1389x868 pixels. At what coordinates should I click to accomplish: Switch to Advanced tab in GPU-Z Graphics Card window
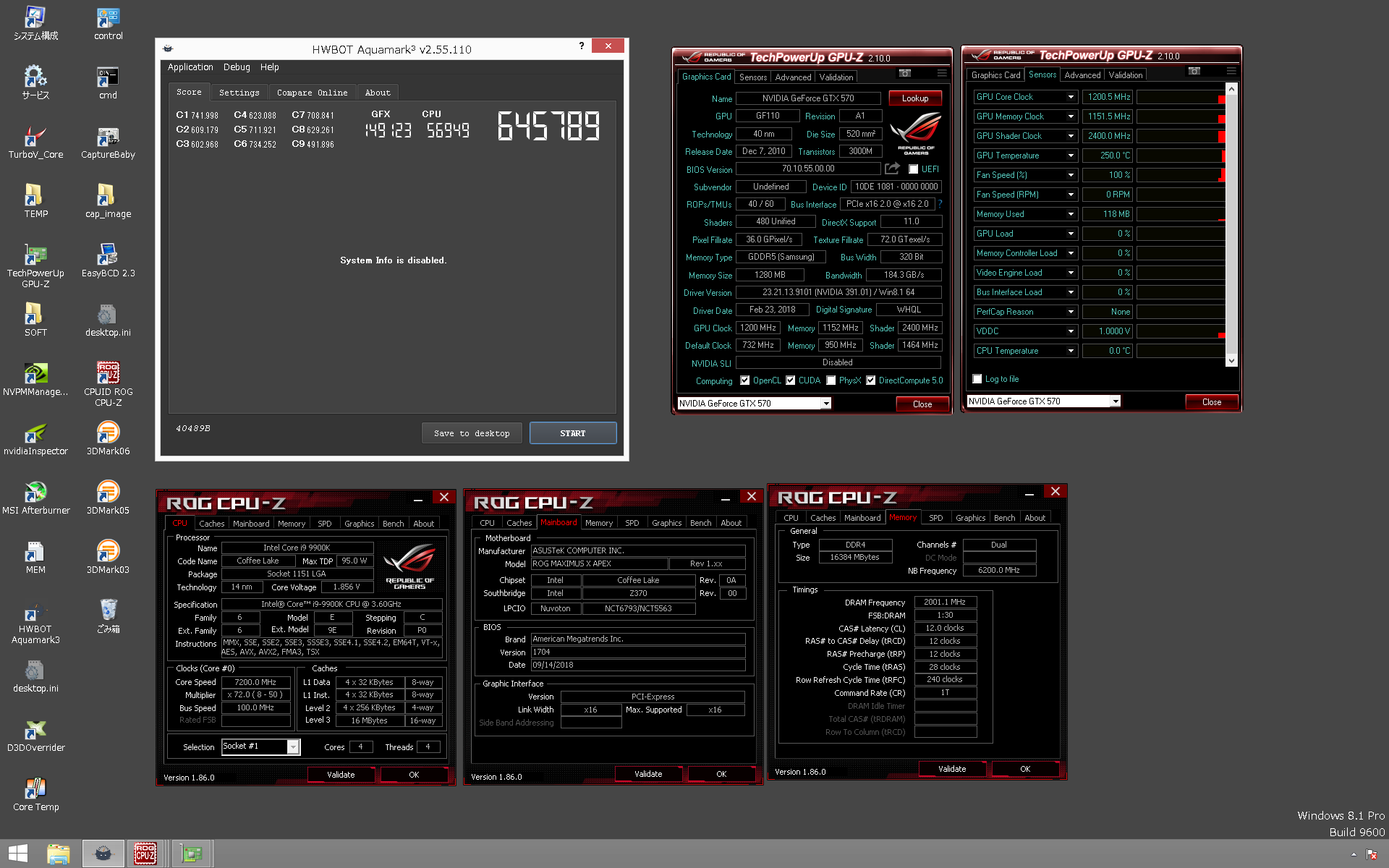[793, 77]
